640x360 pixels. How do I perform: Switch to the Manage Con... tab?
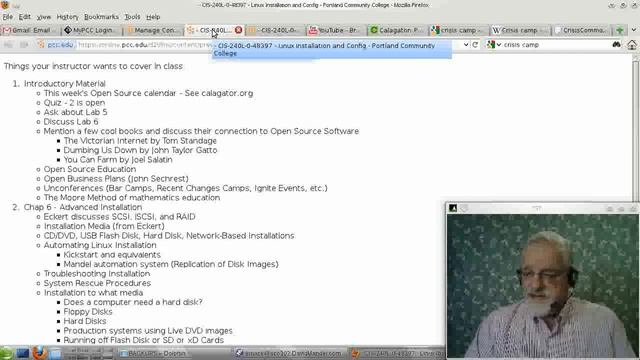coord(153,30)
